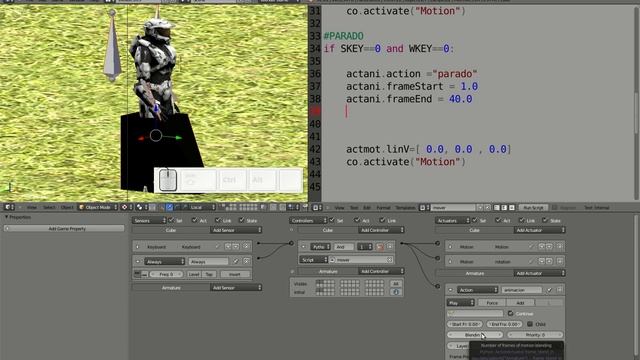Open the Script mode dropdown in Python controller
640x360 pixels.
314,260
